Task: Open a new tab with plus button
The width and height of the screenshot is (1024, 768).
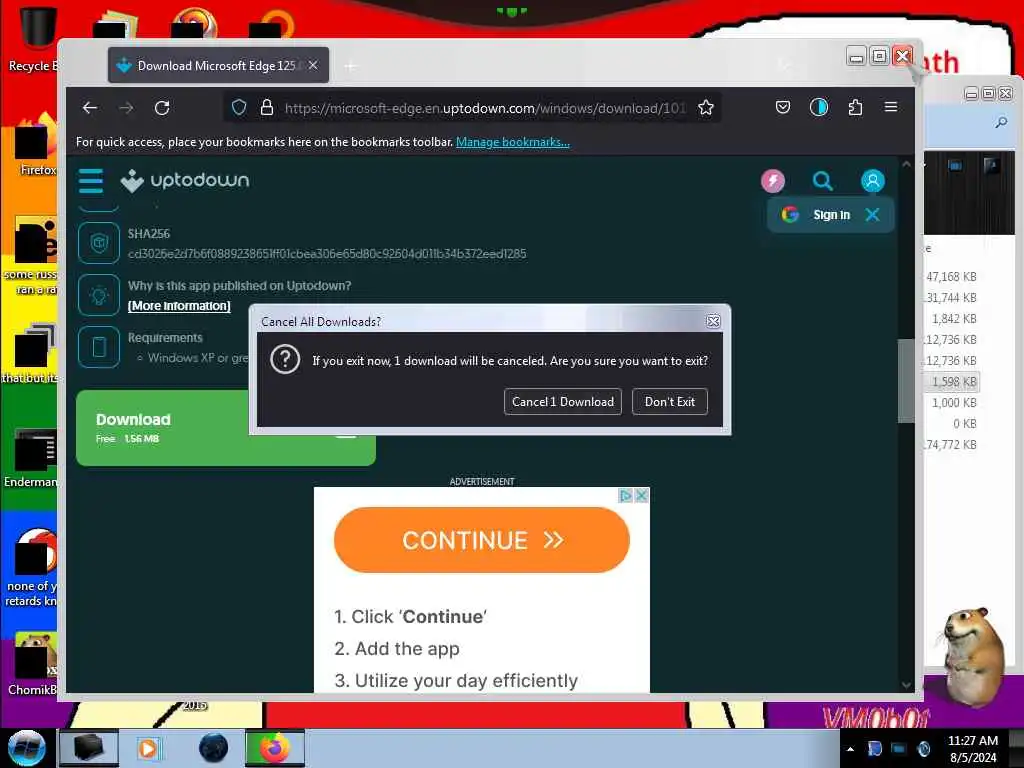Action: coord(351,66)
